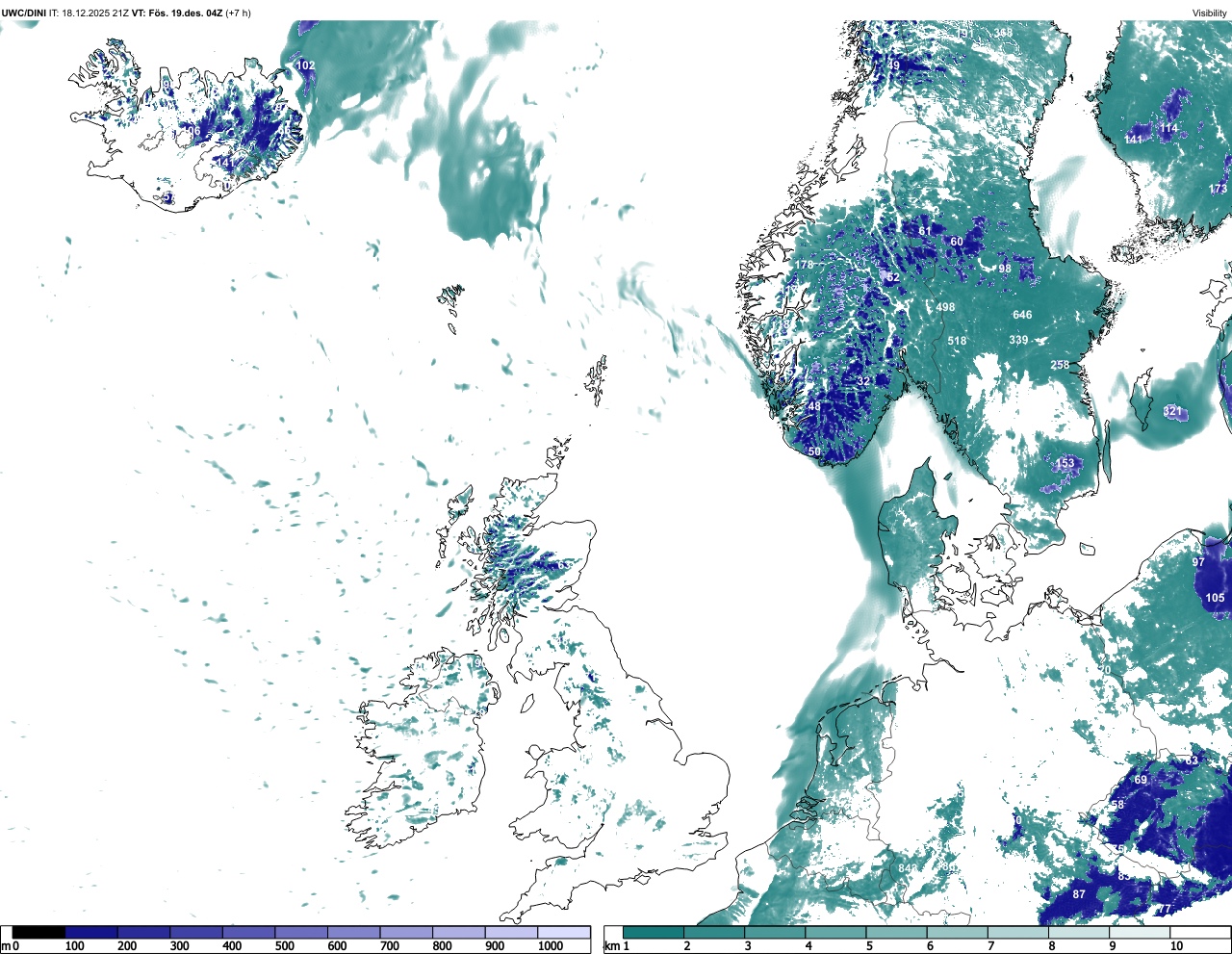Click the '178' value in western Norway
This screenshot has height=954, width=1232.
pyautogui.click(x=805, y=265)
